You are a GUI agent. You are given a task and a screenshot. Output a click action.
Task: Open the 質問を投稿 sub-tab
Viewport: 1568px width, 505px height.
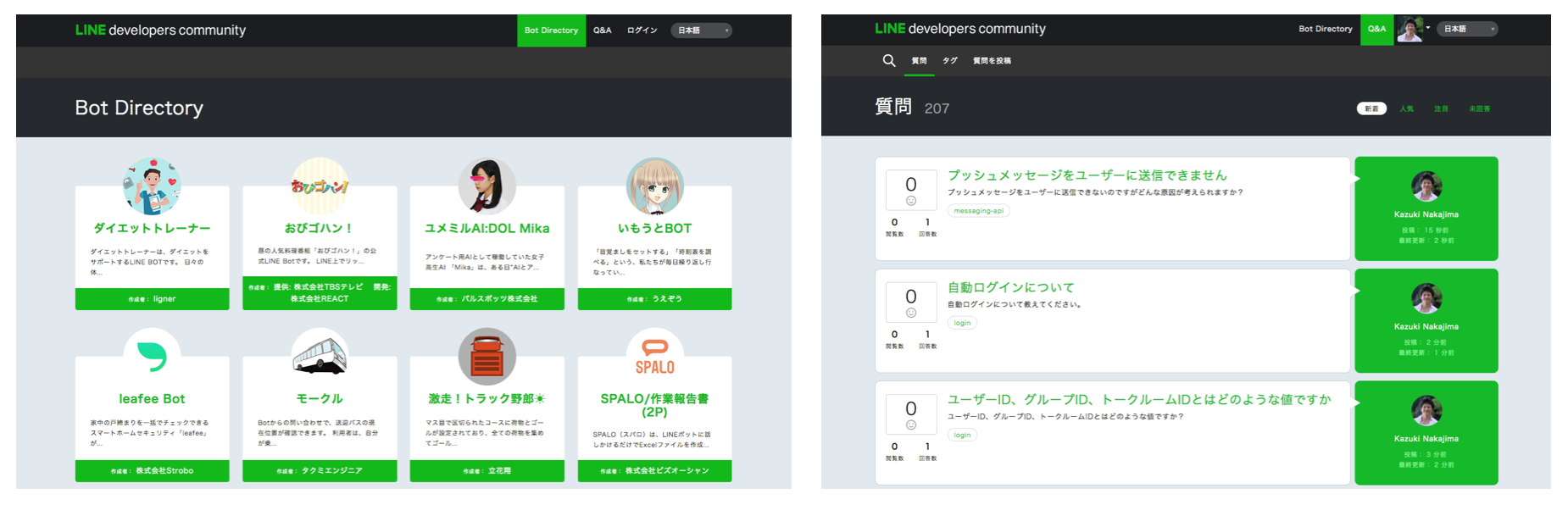992,61
